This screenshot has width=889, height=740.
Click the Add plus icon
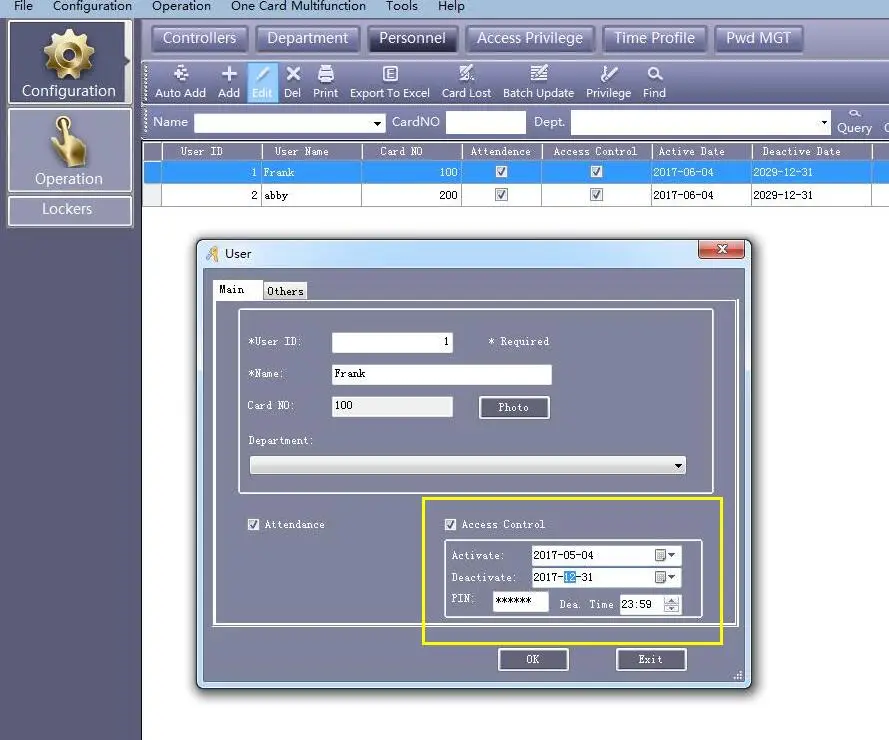[229, 82]
